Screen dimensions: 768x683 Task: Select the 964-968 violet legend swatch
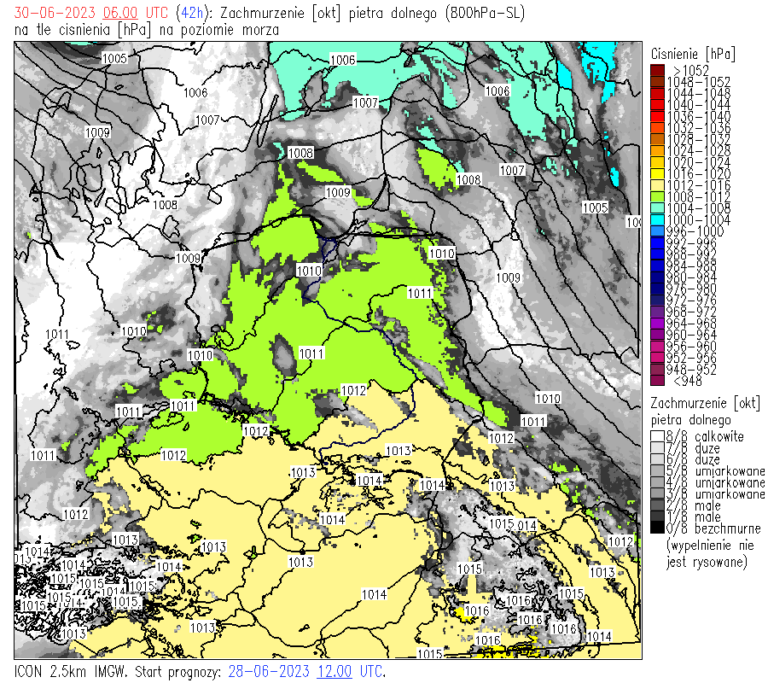[657, 323]
